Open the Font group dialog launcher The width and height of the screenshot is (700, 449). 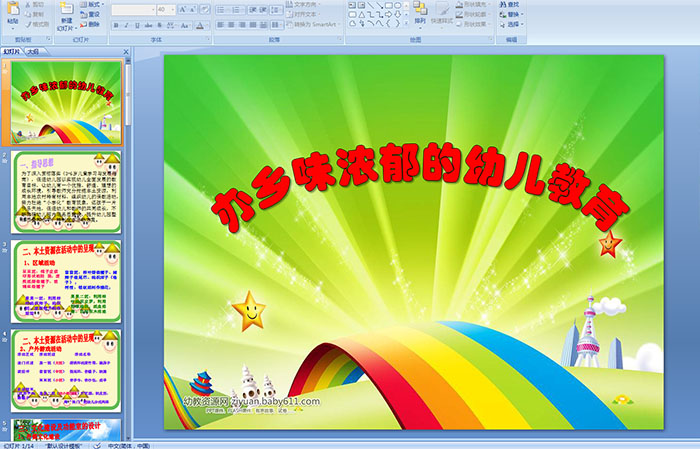[208, 40]
